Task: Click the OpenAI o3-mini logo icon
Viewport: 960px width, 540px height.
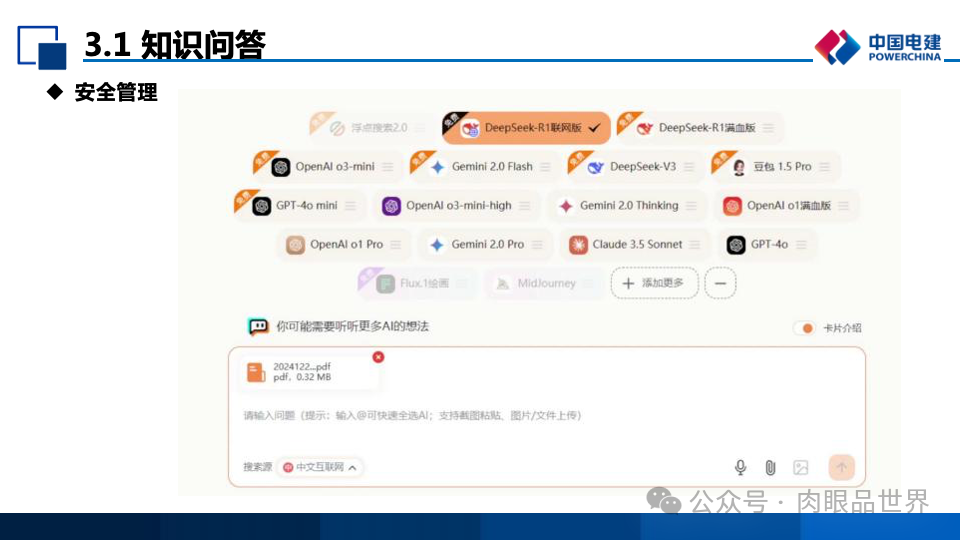Action: [x=281, y=167]
